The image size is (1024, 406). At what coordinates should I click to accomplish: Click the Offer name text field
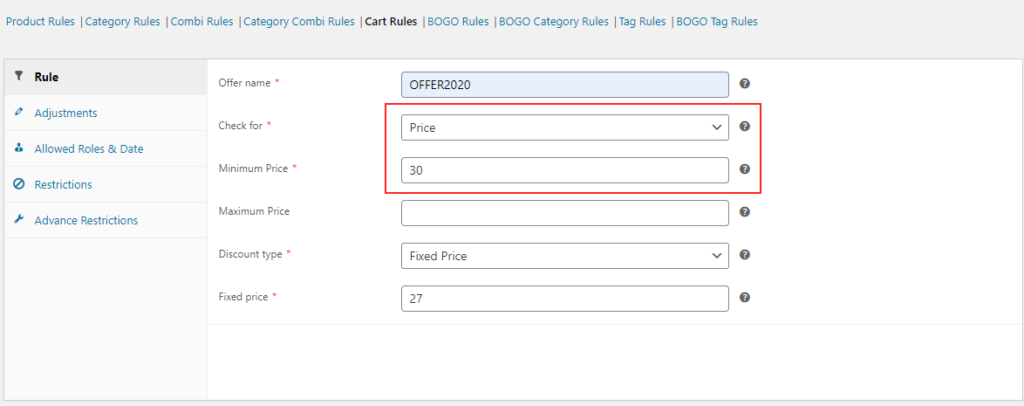[564, 85]
